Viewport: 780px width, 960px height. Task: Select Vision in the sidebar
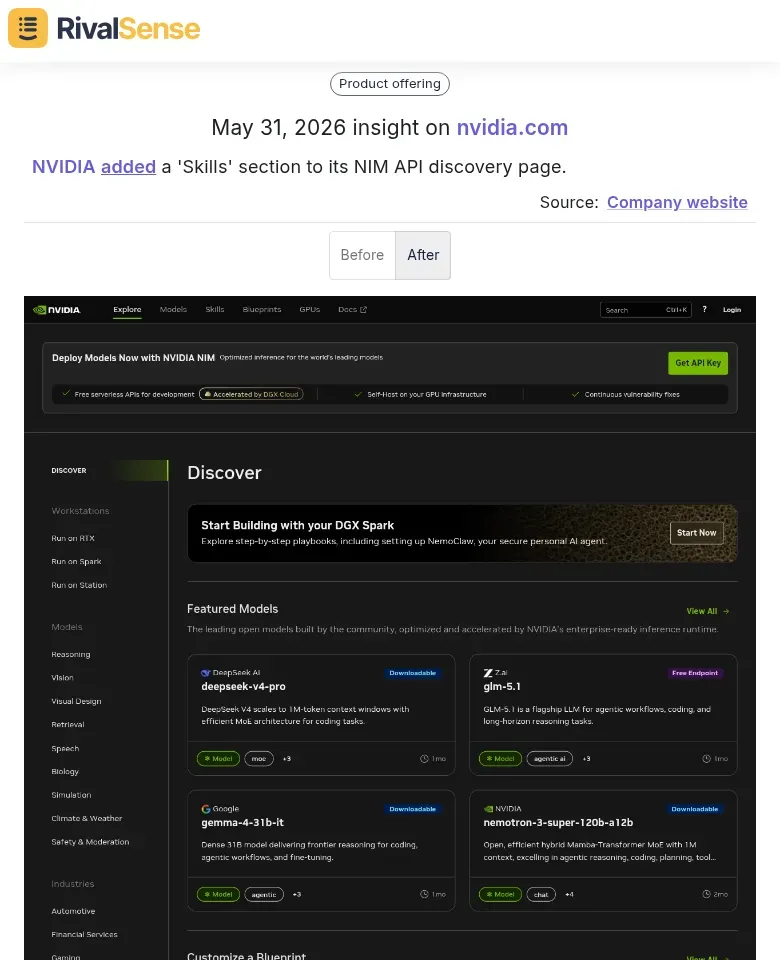[x=62, y=678]
